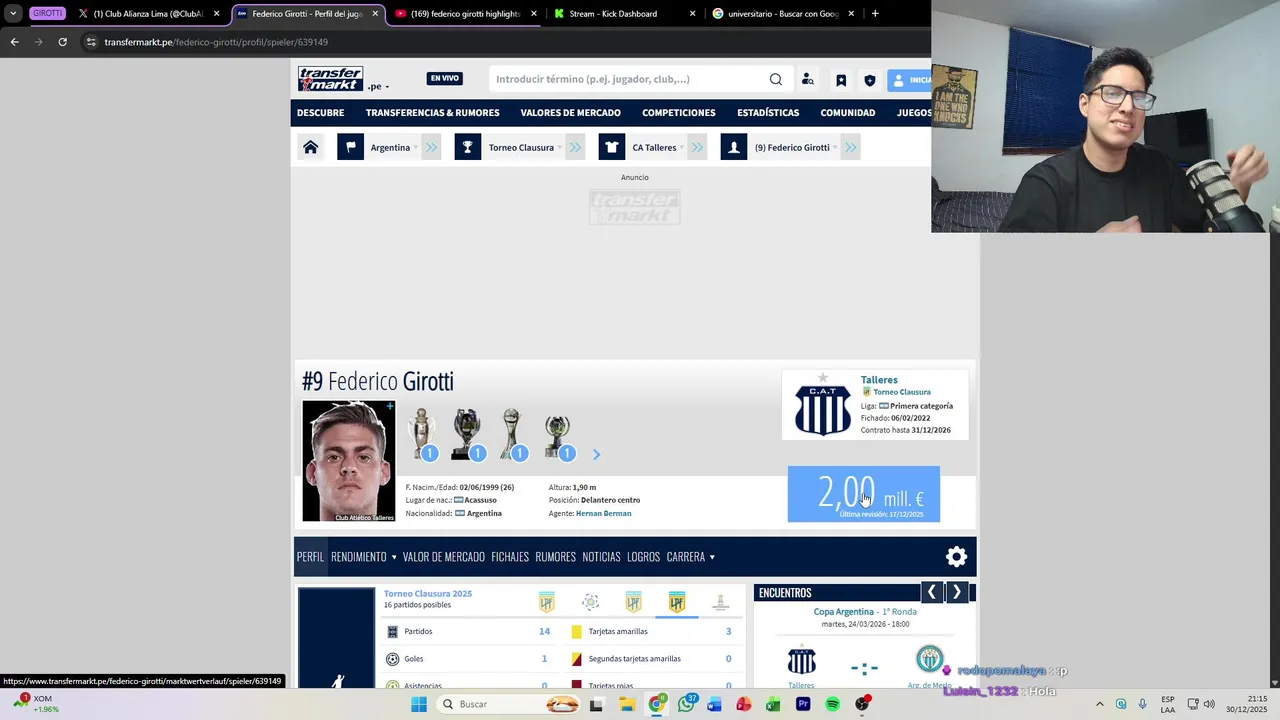
Task: Click the trophy icon beside Torneo Clausura
Action: pos(467,147)
